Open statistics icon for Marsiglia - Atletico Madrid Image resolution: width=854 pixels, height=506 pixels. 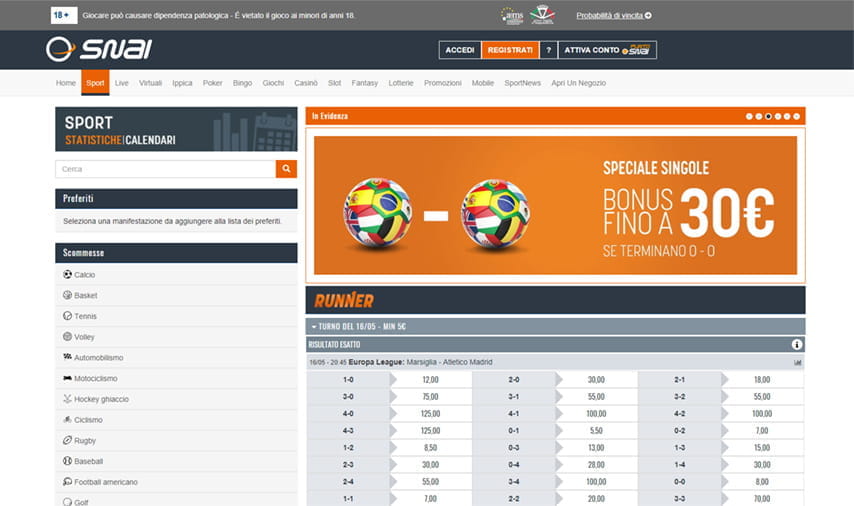pyautogui.click(x=797, y=362)
